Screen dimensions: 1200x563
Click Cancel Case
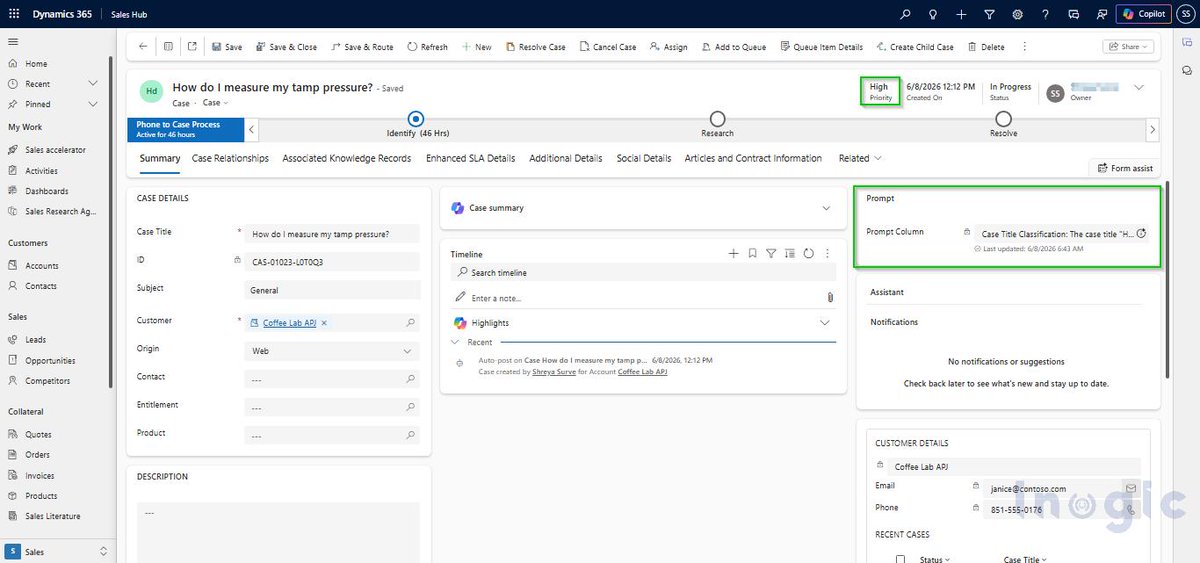pos(608,47)
